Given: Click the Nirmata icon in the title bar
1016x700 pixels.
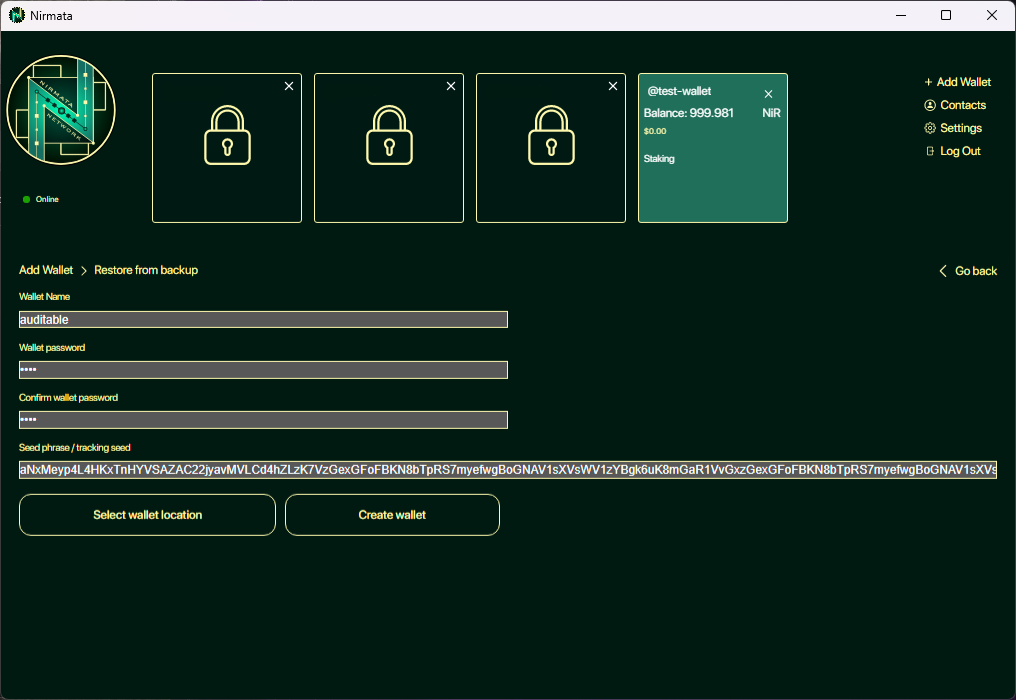Looking at the screenshot, I should [x=14, y=15].
